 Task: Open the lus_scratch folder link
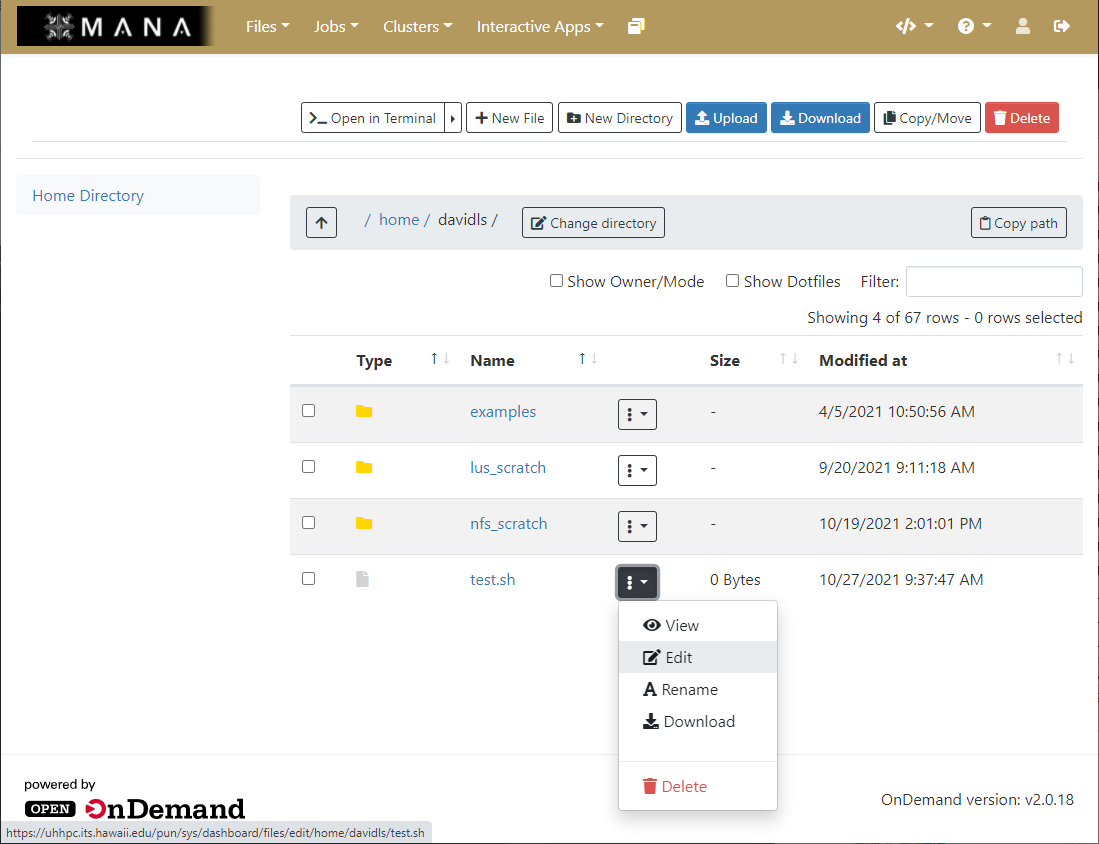coord(507,468)
